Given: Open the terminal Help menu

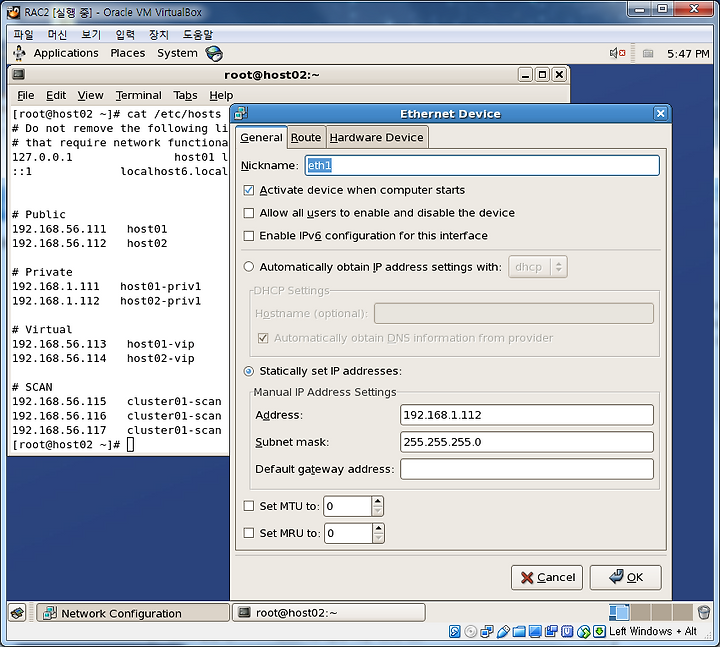Looking at the screenshot, I should coord(221,95).
